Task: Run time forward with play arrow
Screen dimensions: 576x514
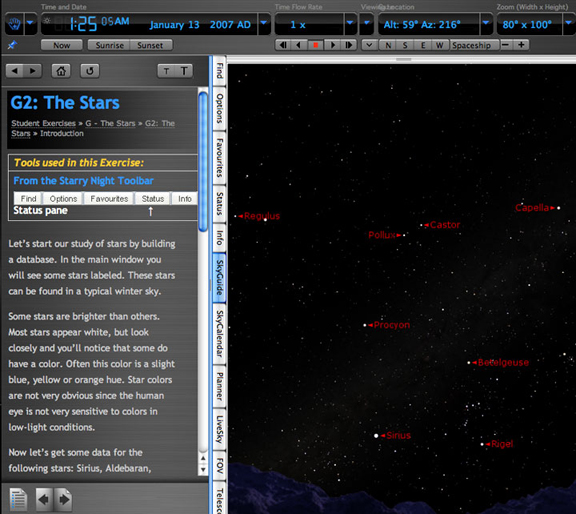Action: (333, 45)
